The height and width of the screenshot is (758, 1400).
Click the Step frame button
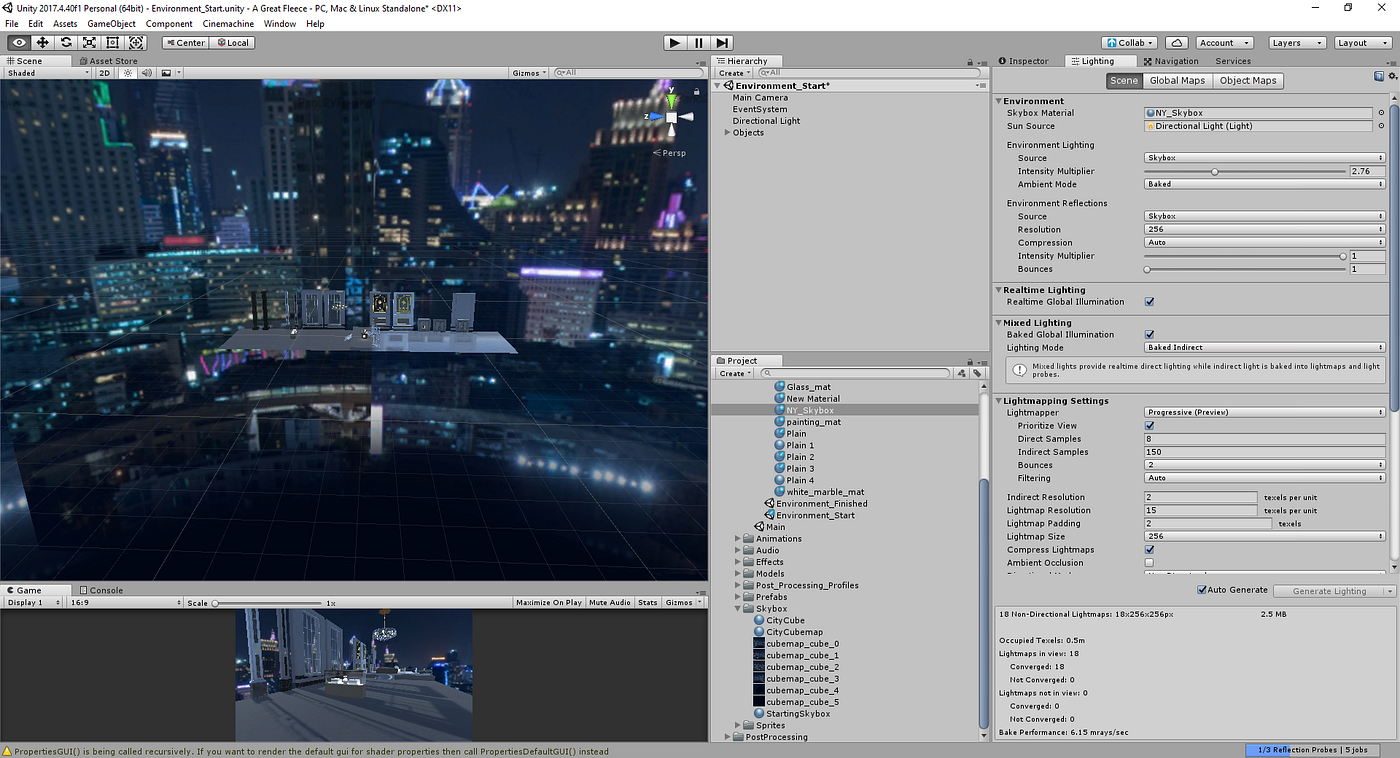pyautogui.click(x=721, y=42)
